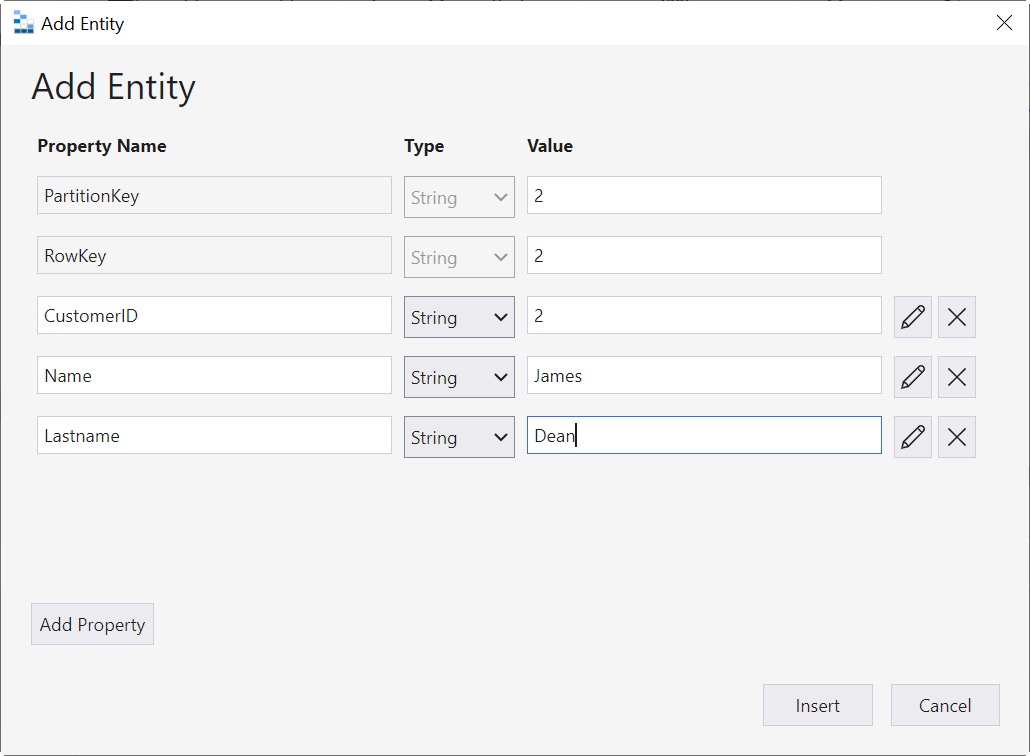Expand the Type dropdown for Name
This screenshot has height=756, width=1030.
click(459, 377)
